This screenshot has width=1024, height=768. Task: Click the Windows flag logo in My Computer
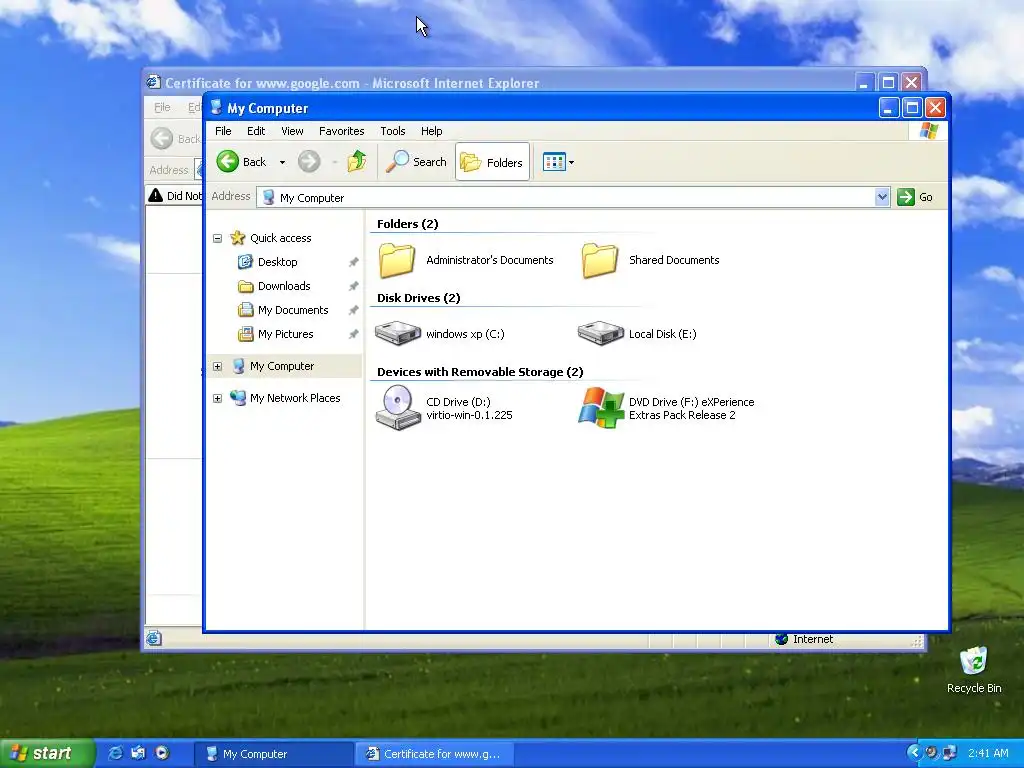pyautogui.click(x=929, y=131)
